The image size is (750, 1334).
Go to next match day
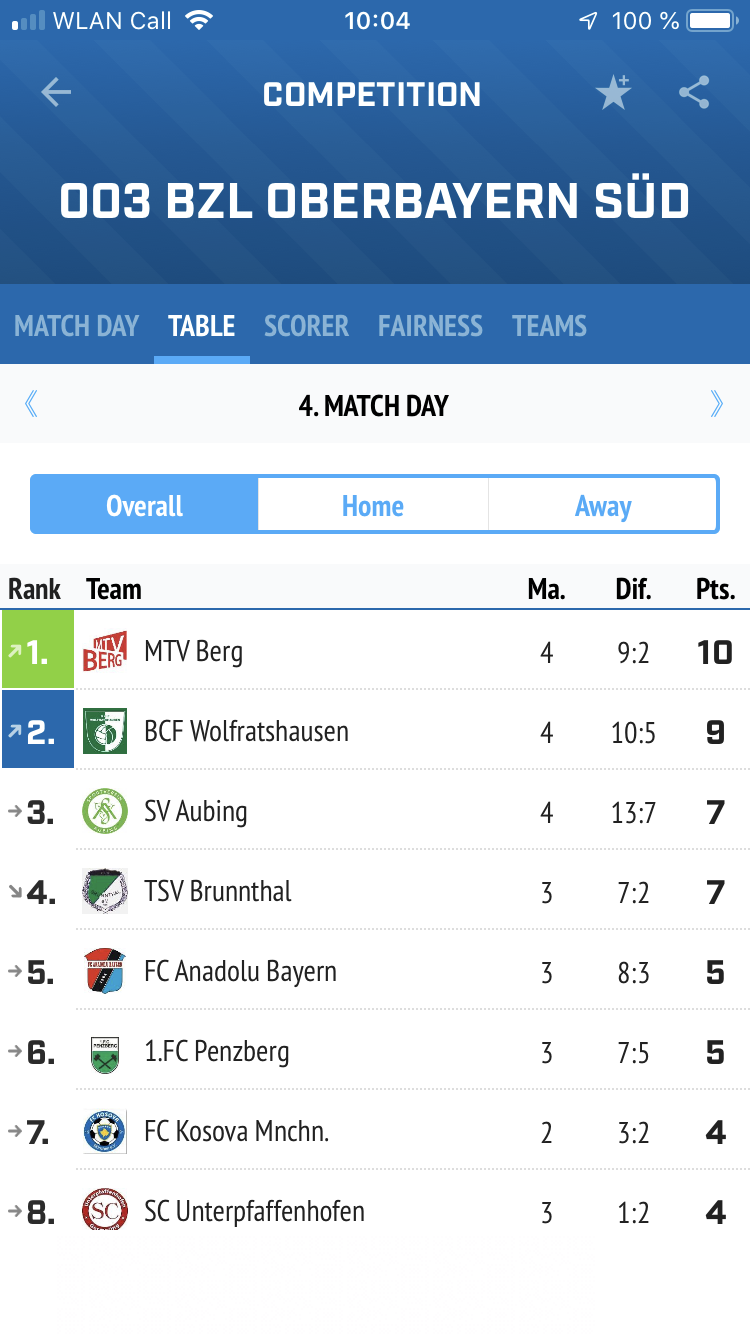(716, 405)
